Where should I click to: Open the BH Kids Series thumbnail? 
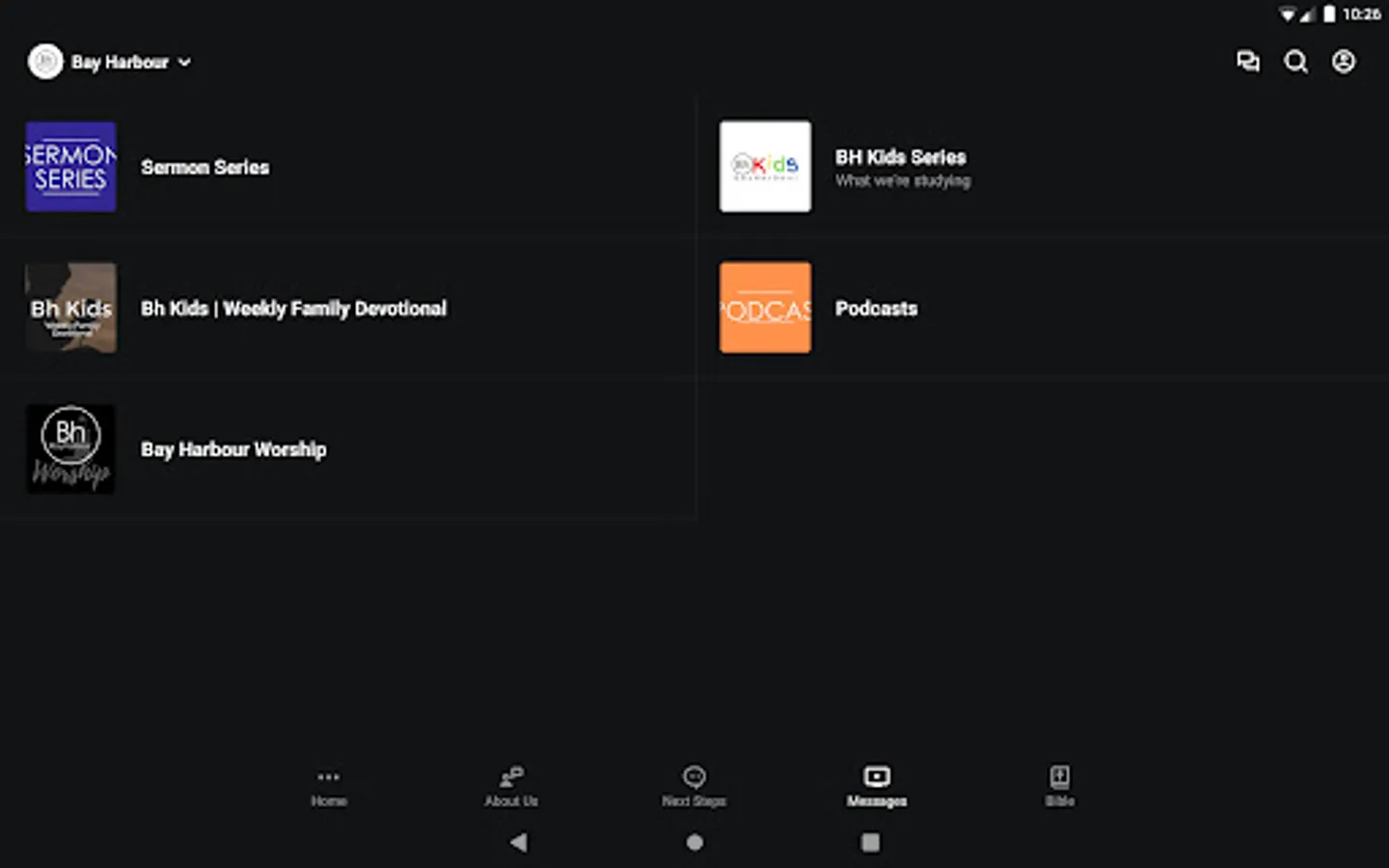(765, 166)
